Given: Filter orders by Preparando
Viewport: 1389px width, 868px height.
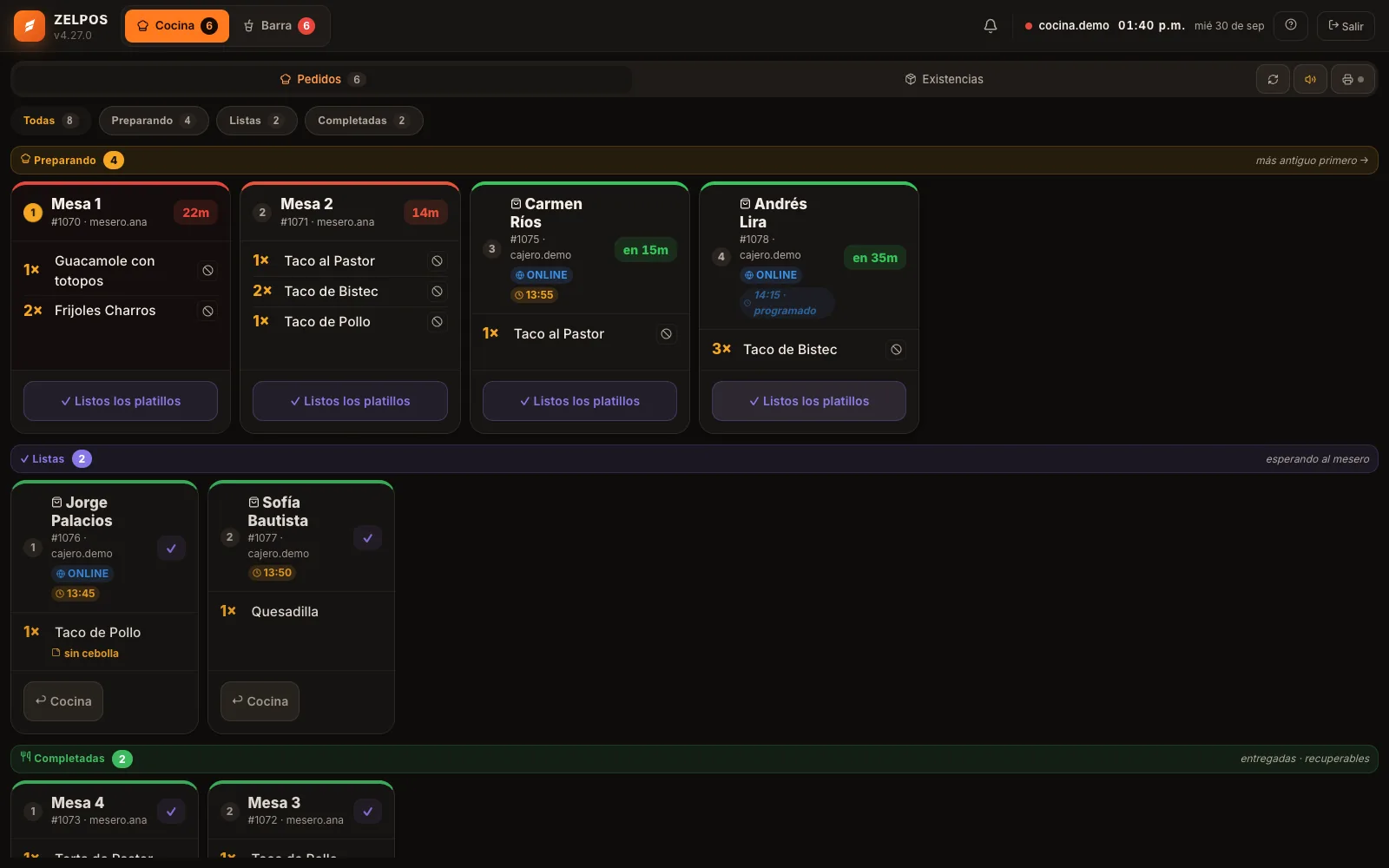Looking at the screenshot, I should [154, 121].
